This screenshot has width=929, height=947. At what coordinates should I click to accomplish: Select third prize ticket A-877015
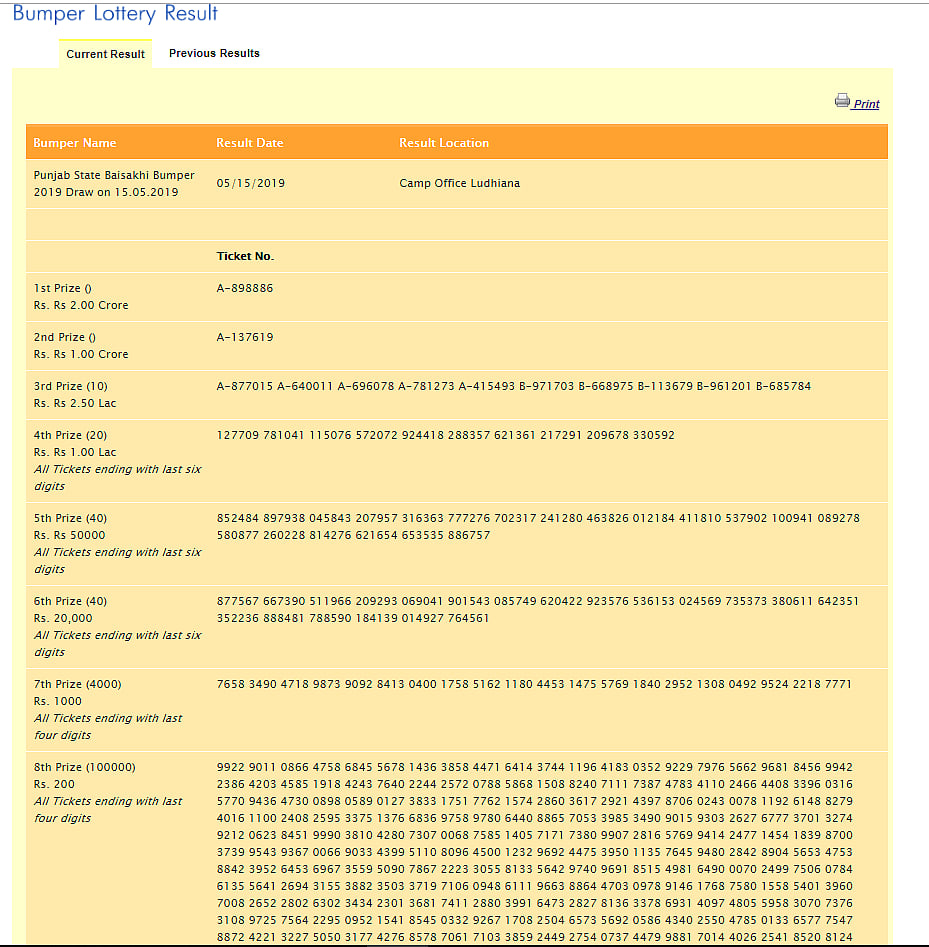click(244, 386)
